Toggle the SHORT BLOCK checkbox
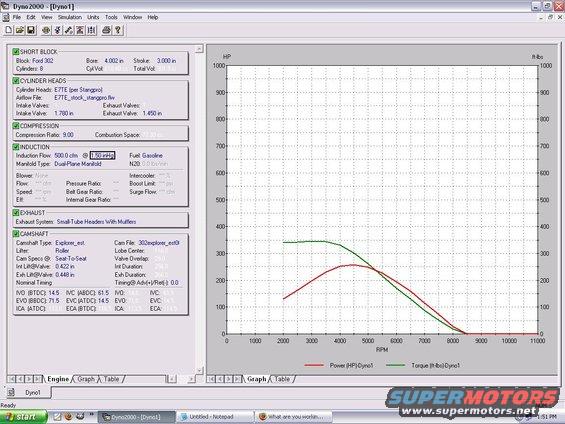 click(15, 52)
